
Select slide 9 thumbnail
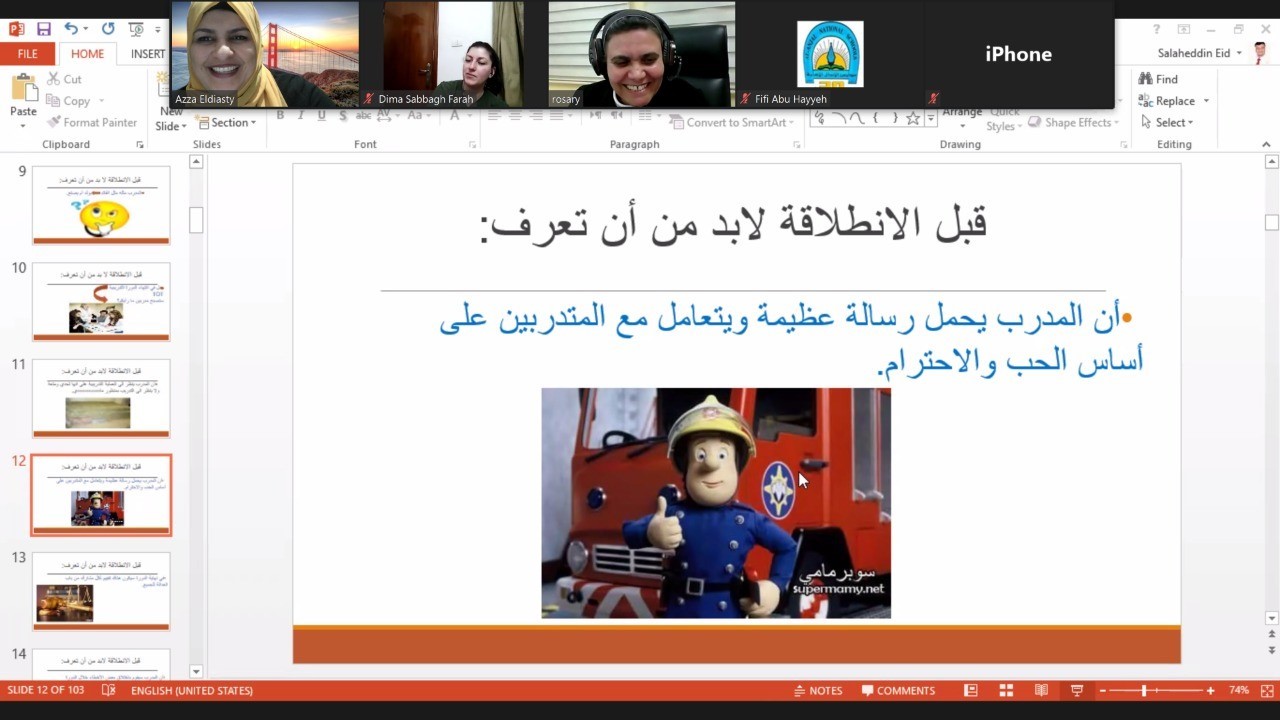(101, 205)
